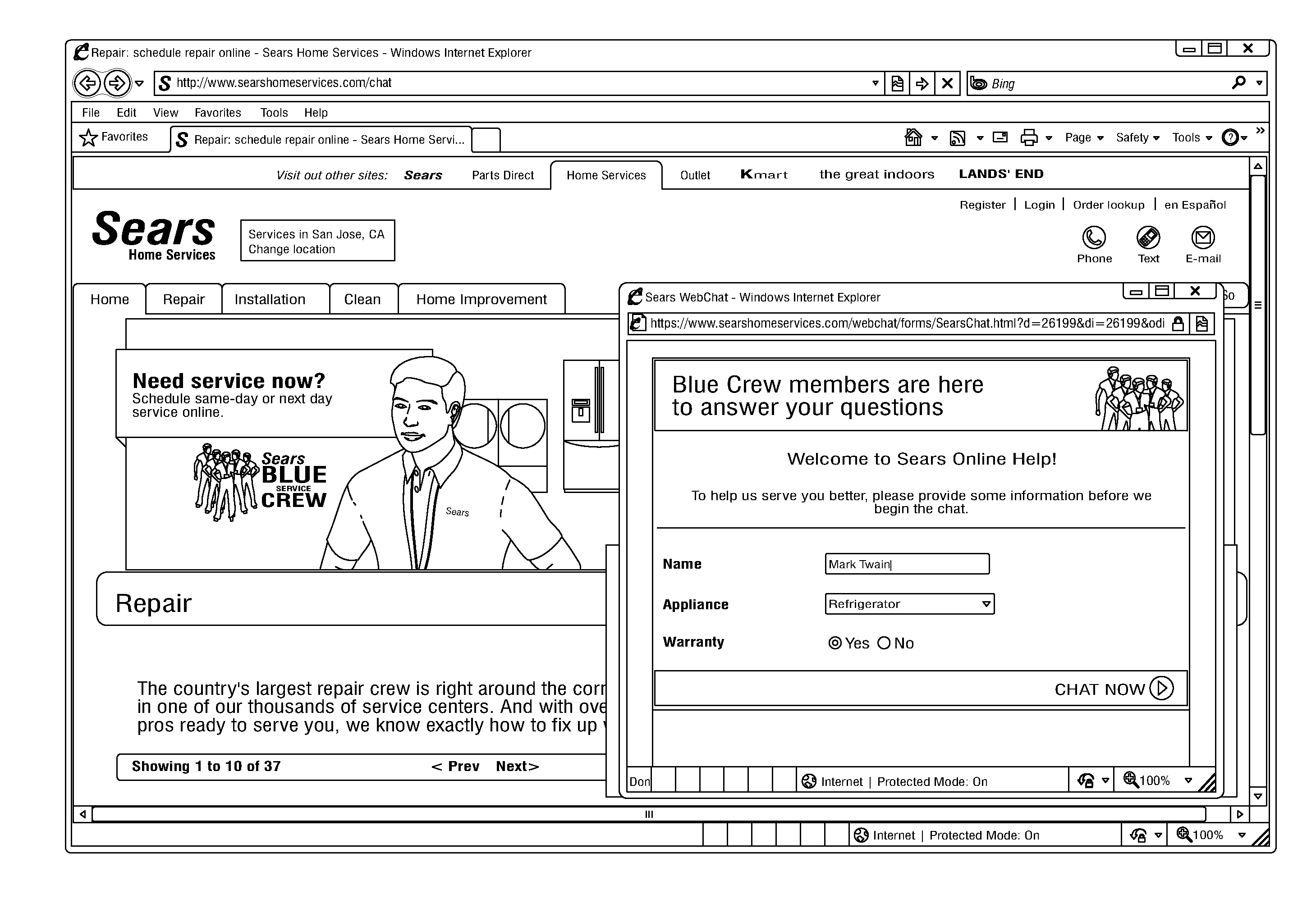Click the Name input field
The image size is (1316, 899).
(x=904, y=563)
